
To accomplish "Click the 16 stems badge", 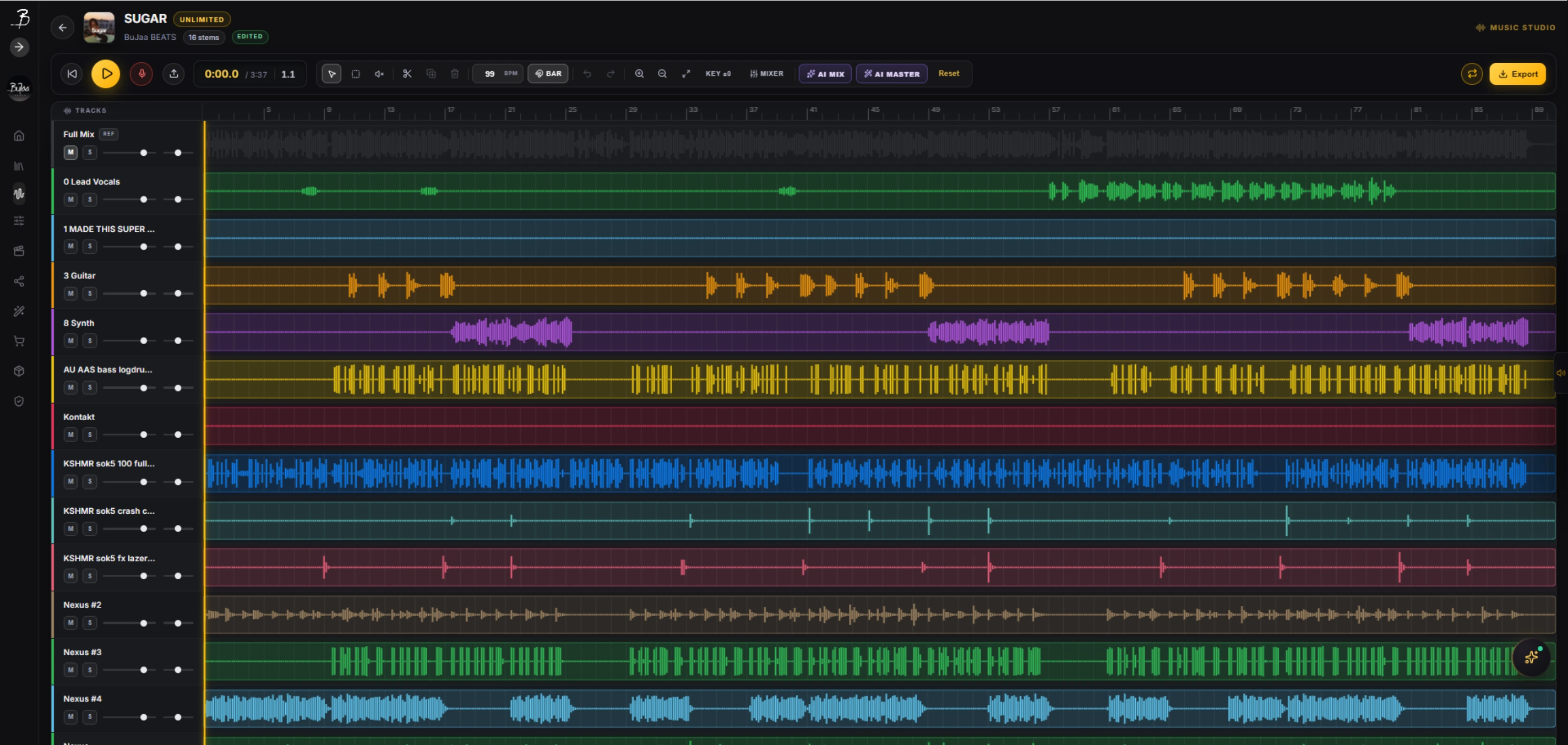I will (x=203, y=37).
